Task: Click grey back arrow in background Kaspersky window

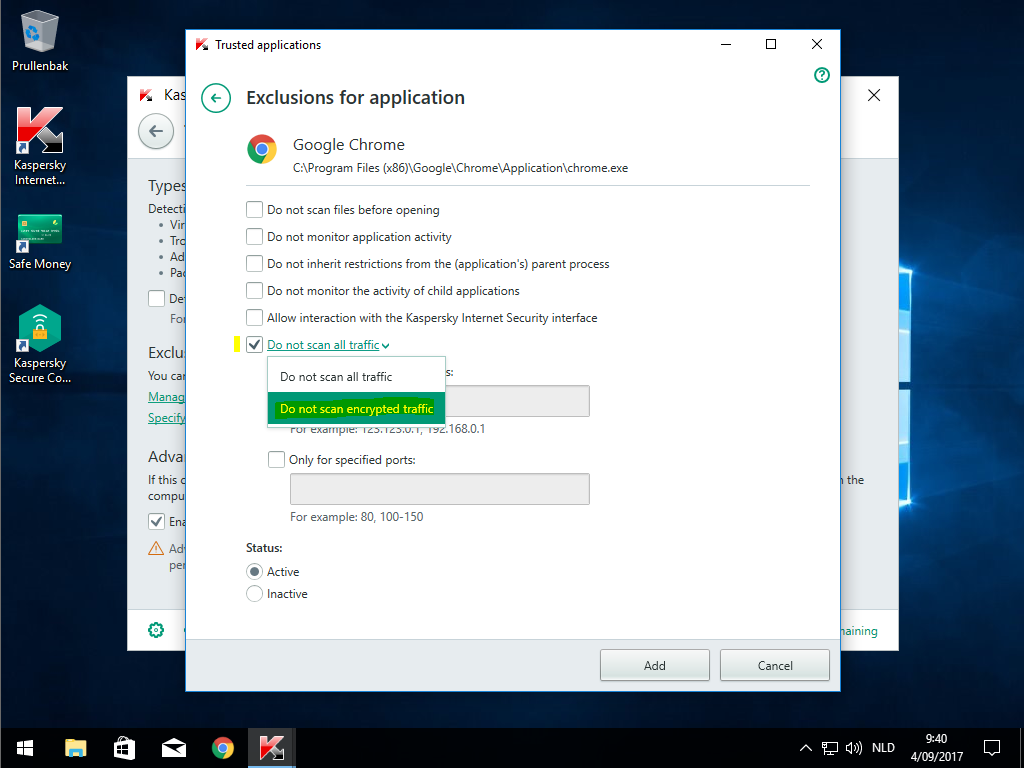Action: click(156, 131)
